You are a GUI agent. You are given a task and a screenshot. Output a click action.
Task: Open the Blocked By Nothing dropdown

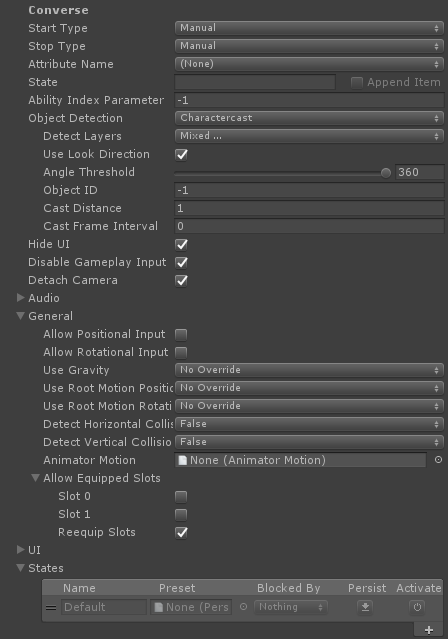tap(291, 607)
